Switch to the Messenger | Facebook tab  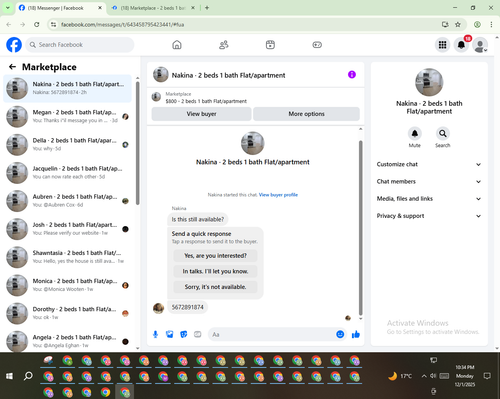(60, 8)
